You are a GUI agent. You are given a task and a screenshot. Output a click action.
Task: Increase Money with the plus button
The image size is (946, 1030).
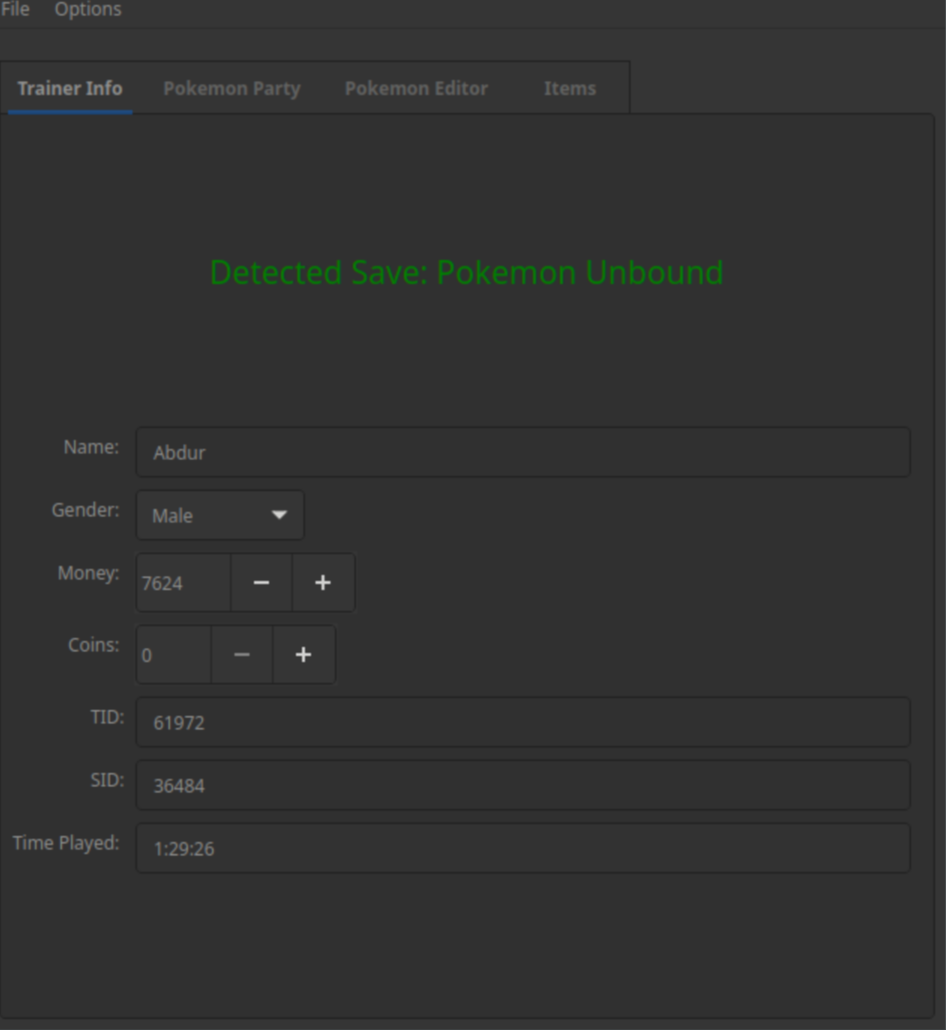(x=323, y=583)
